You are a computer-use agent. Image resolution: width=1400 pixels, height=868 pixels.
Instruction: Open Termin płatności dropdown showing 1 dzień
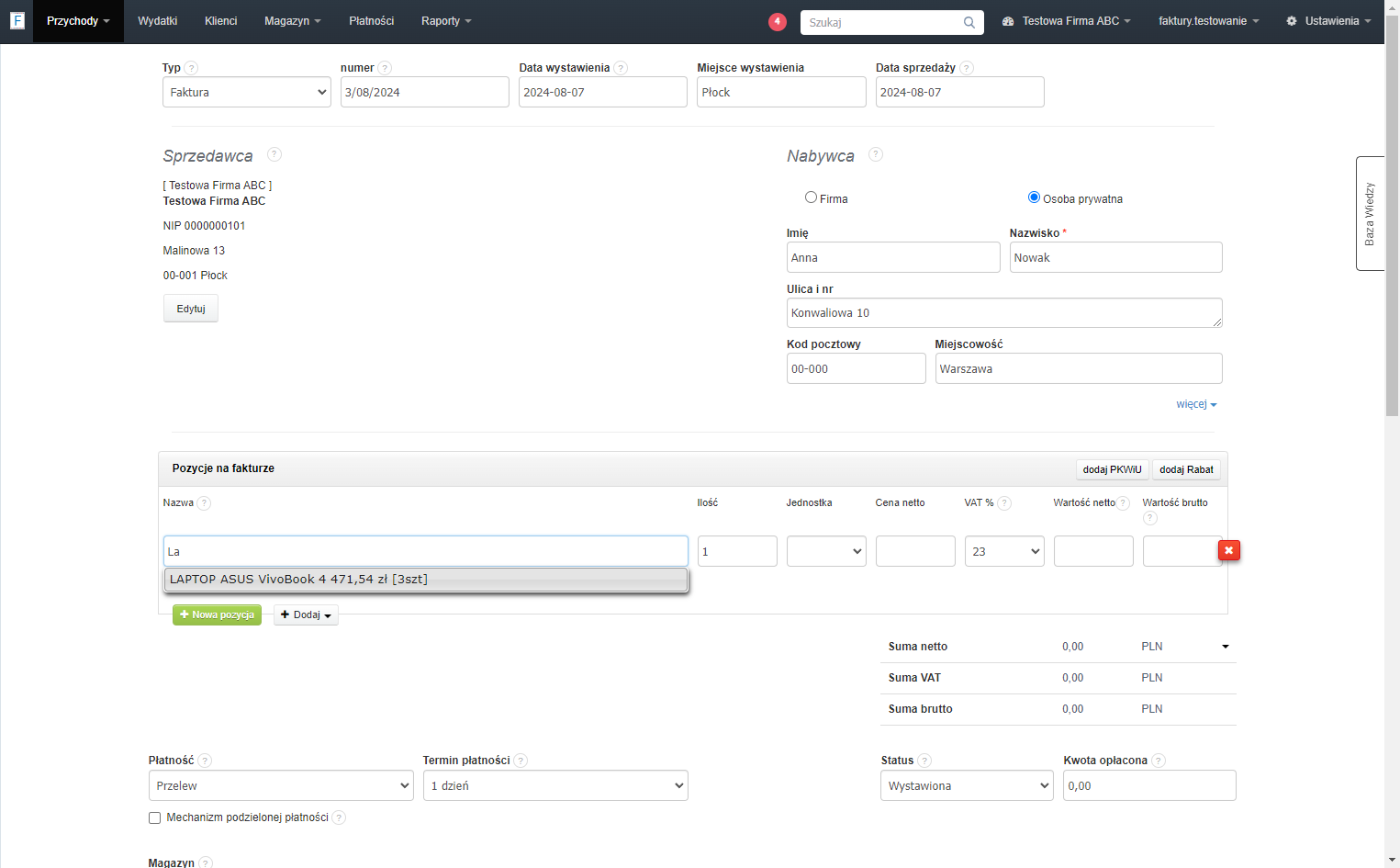coord(555,785)
